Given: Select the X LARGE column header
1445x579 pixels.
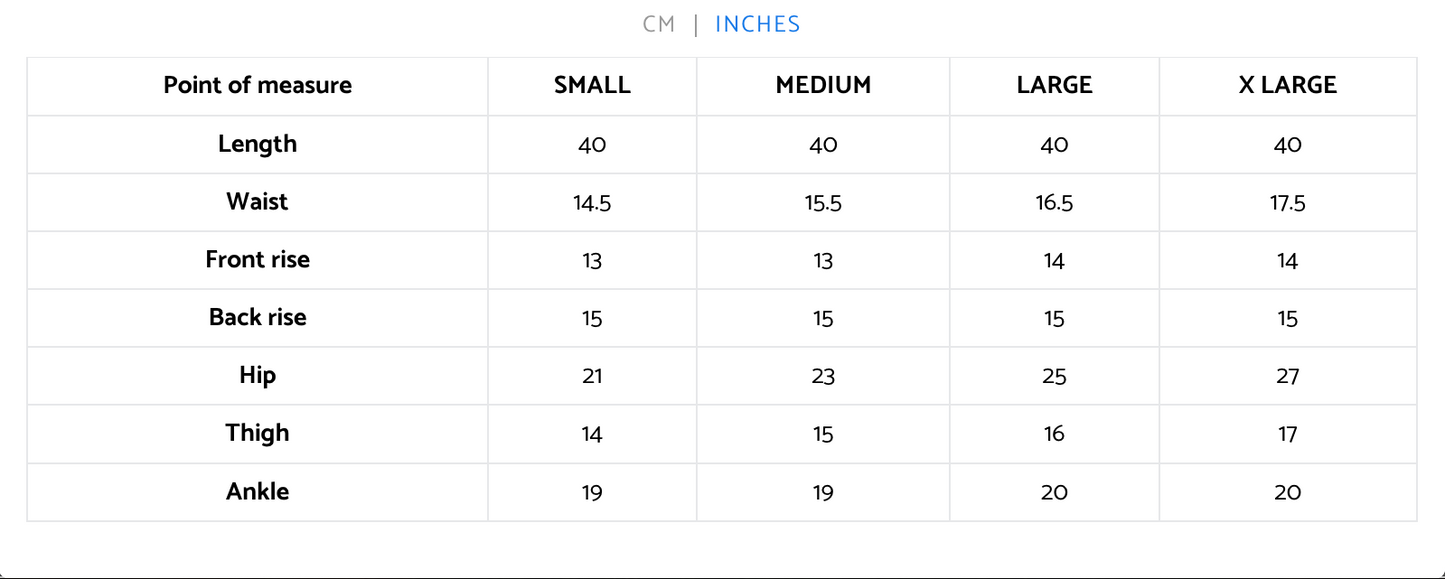Looking at the screenshot, I should (x=1288, y=86).
